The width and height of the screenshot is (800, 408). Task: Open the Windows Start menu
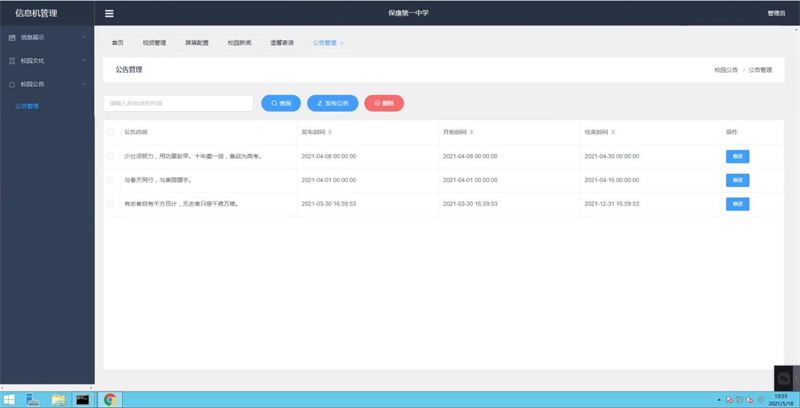[9, 400]
